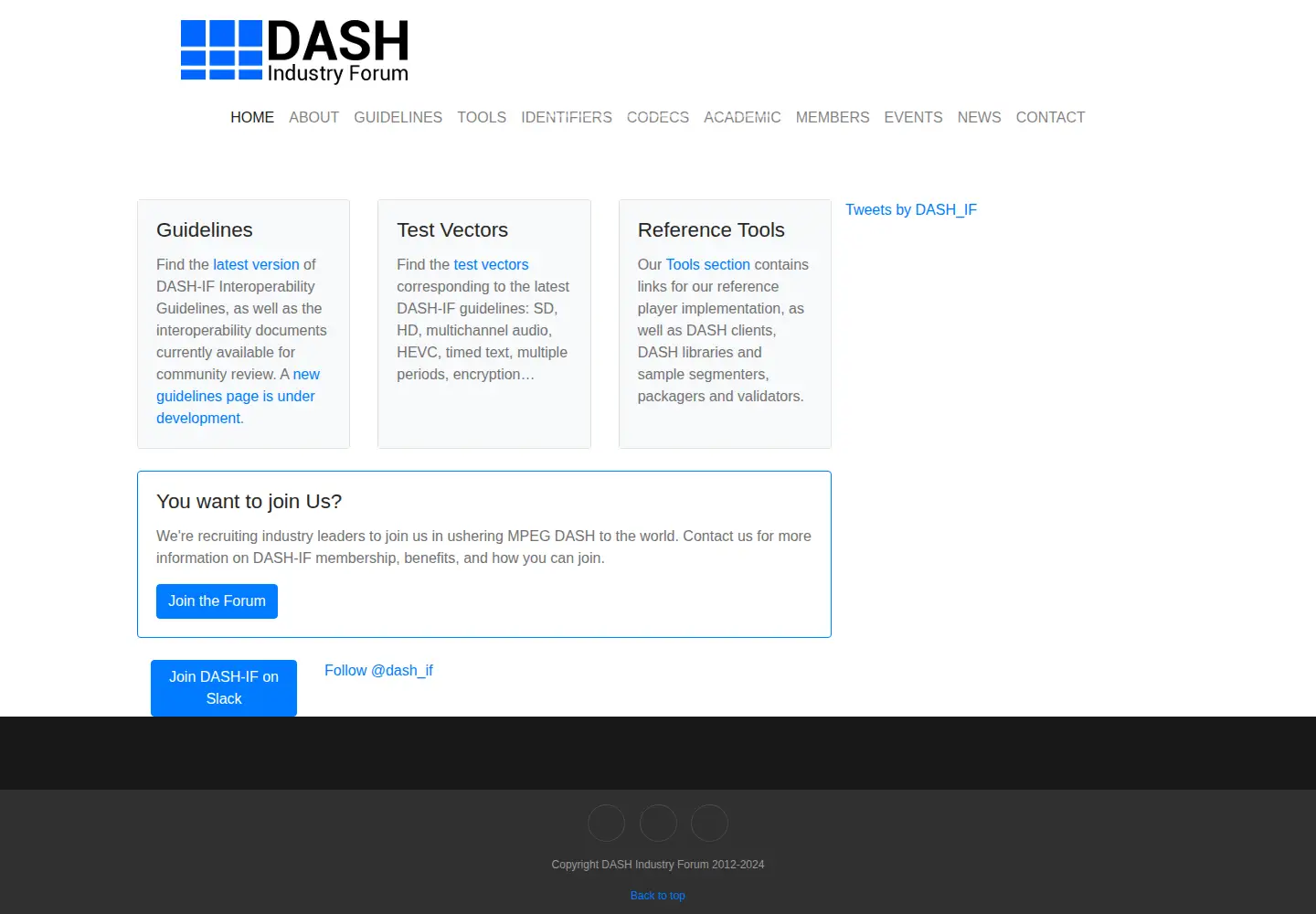The image size is (1316, 914).
Task: Click 'Join DASH-IF on Slack' button
Action: tap(224, 687)
